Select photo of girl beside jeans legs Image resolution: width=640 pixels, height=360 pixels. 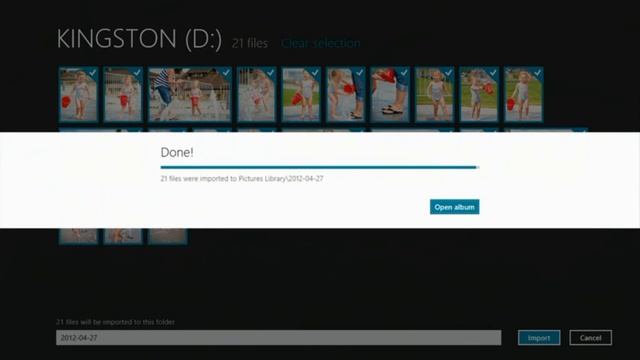345,95
